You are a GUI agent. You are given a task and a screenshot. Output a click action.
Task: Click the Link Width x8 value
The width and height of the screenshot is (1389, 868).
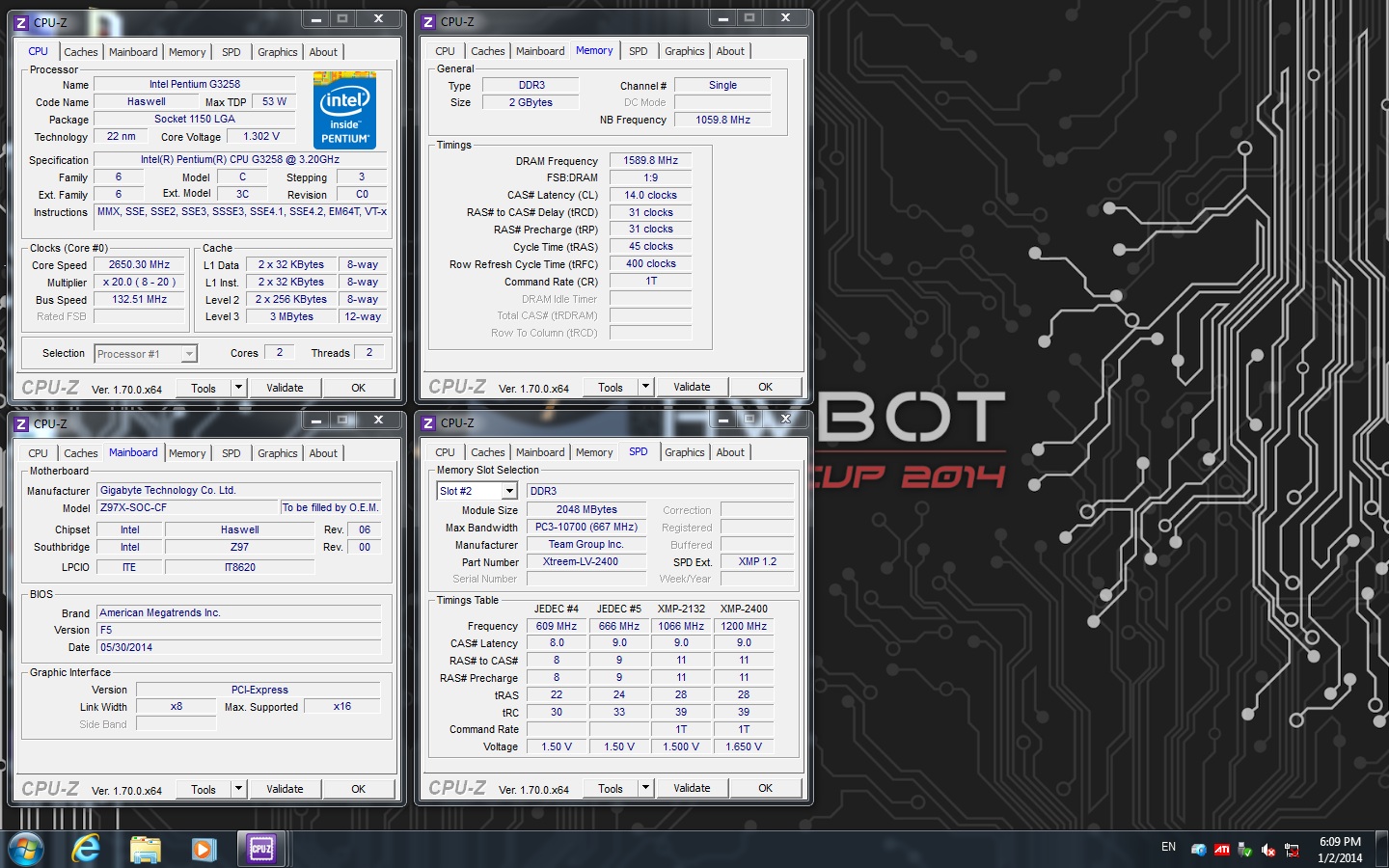(x=177, y=707)
